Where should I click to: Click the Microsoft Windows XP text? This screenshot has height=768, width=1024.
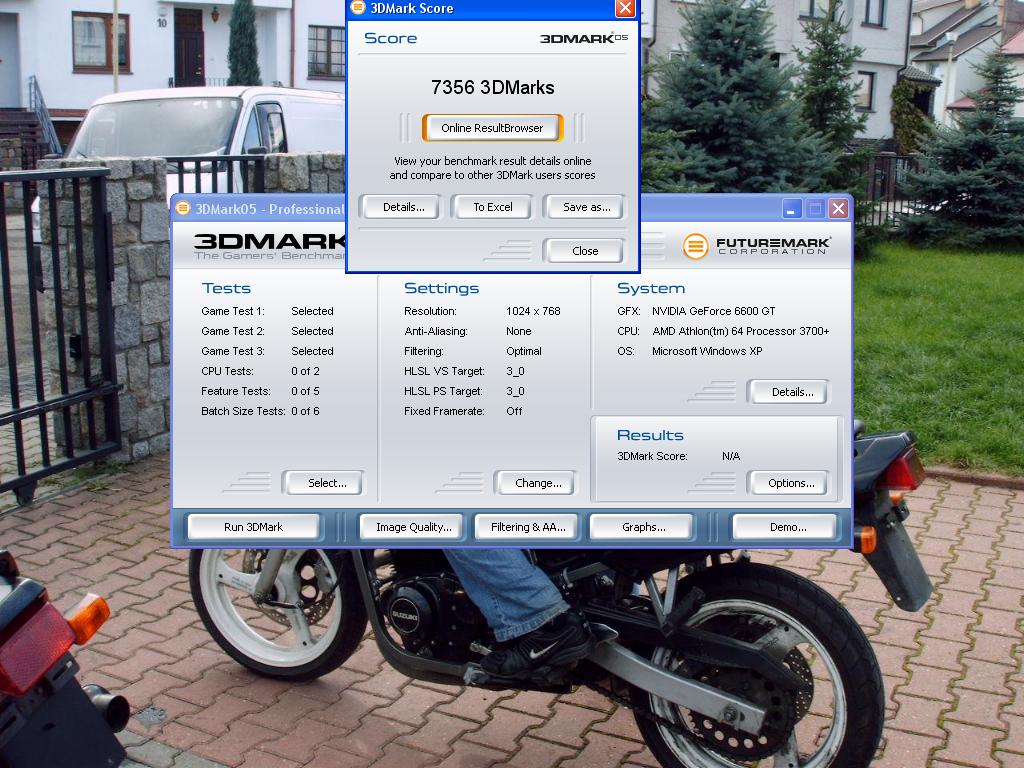pyautogui.click(x=707, y=351)
